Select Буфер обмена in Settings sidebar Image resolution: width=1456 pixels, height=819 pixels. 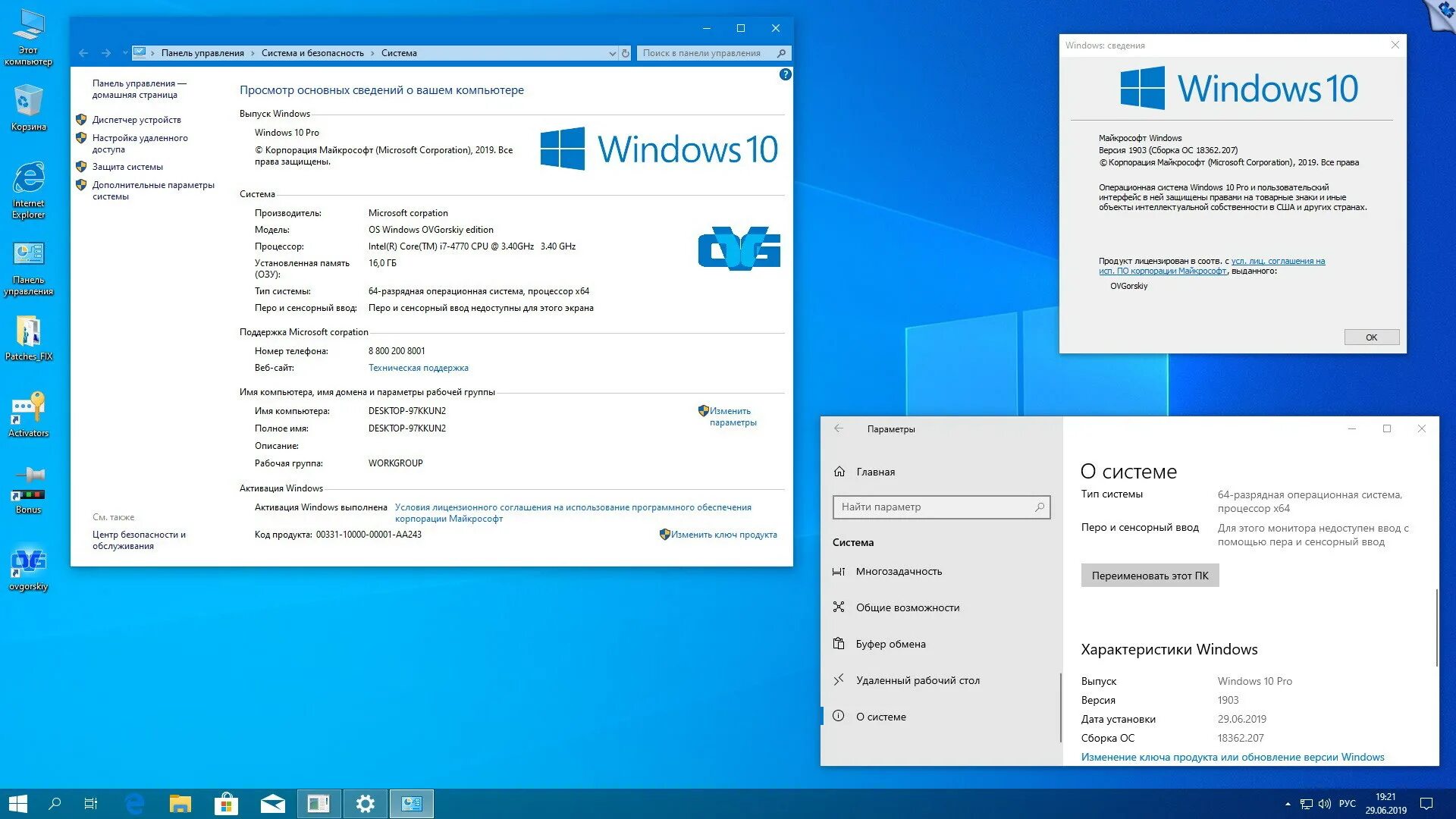tap(890, 644)
